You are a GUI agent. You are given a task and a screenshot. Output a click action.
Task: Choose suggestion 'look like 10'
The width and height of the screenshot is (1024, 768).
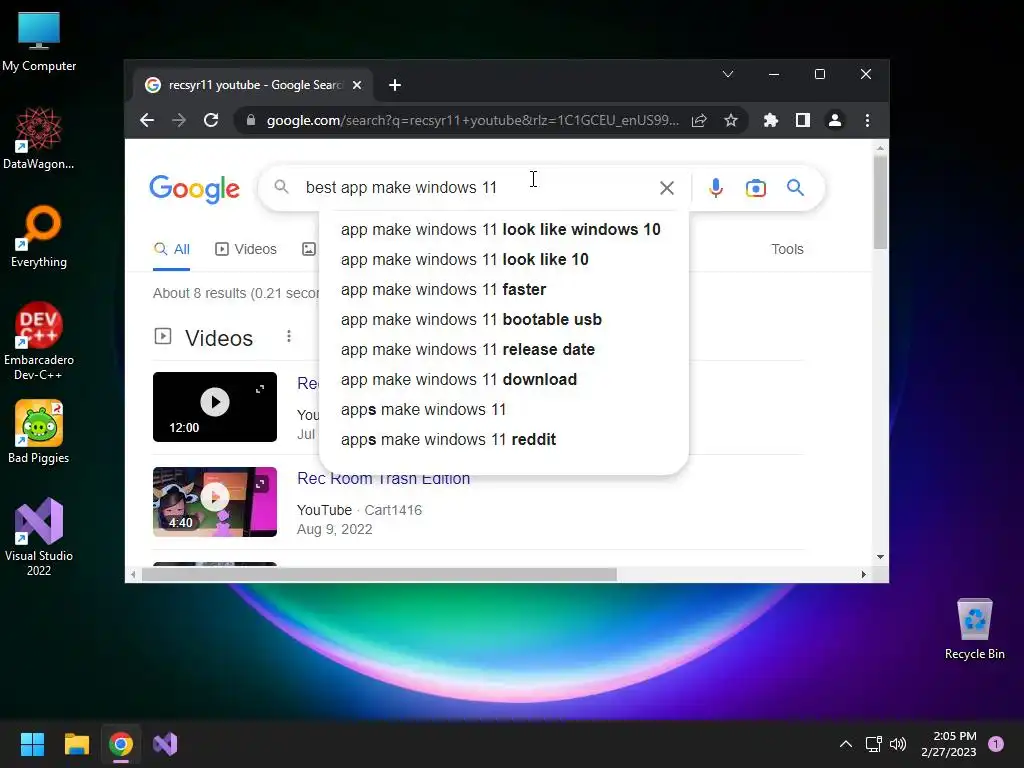tap(464, 259)
